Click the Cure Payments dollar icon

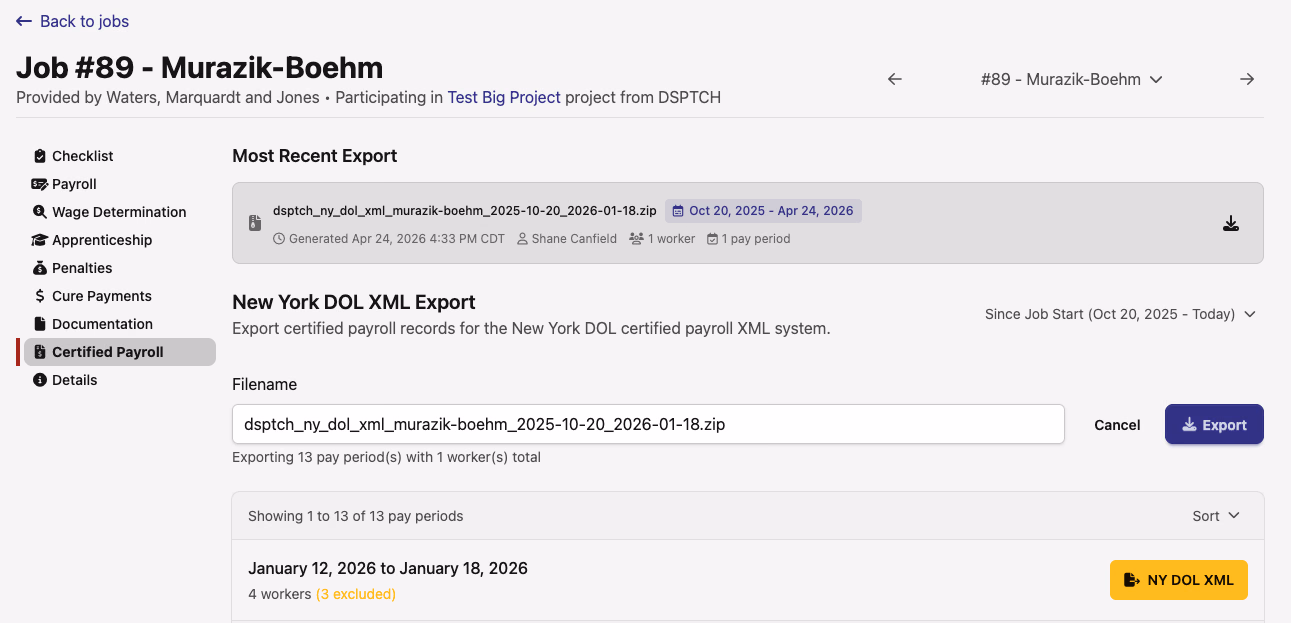(40, 296)
